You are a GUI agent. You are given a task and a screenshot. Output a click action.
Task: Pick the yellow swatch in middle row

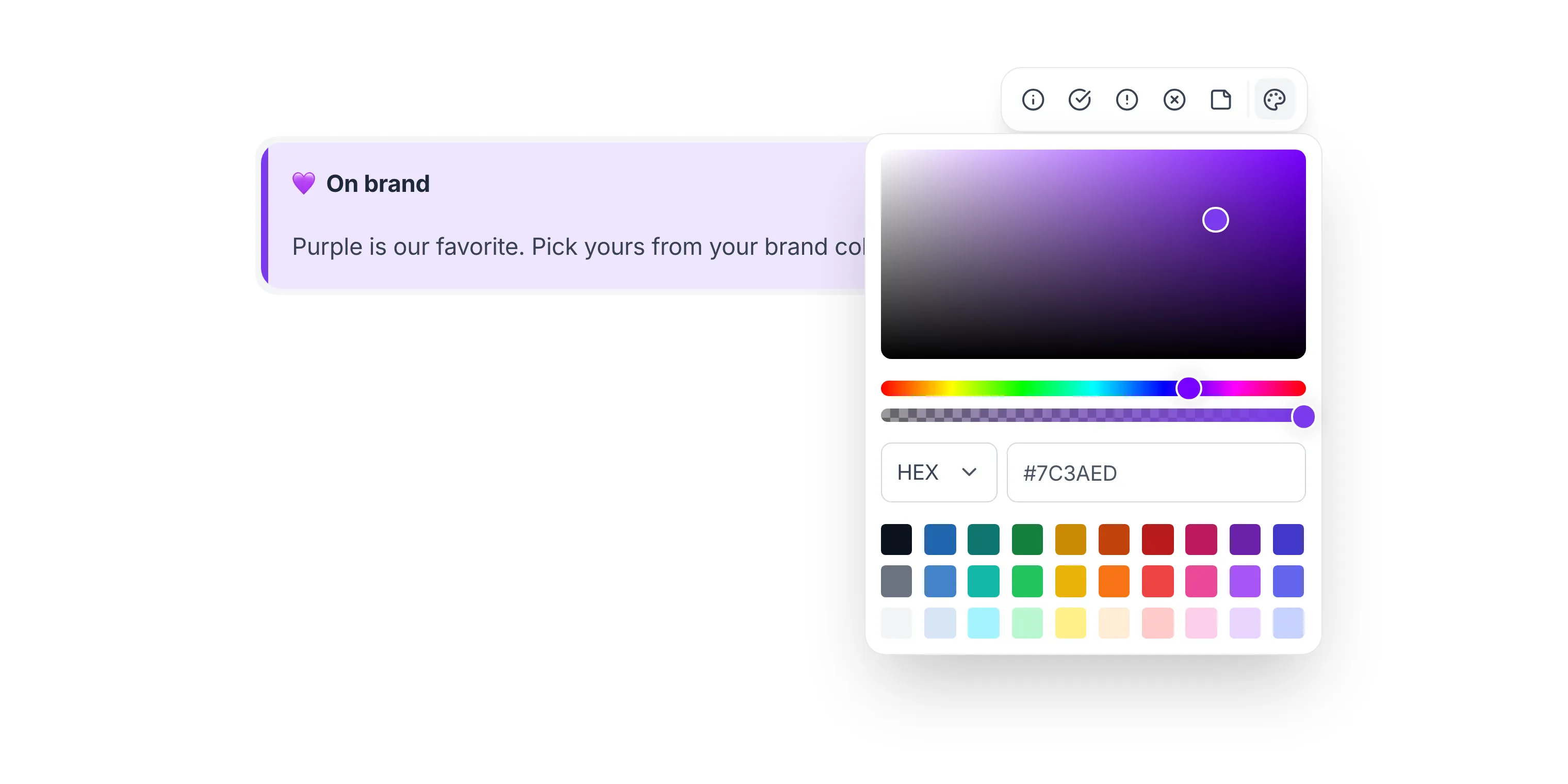[x=1070, y=581]
